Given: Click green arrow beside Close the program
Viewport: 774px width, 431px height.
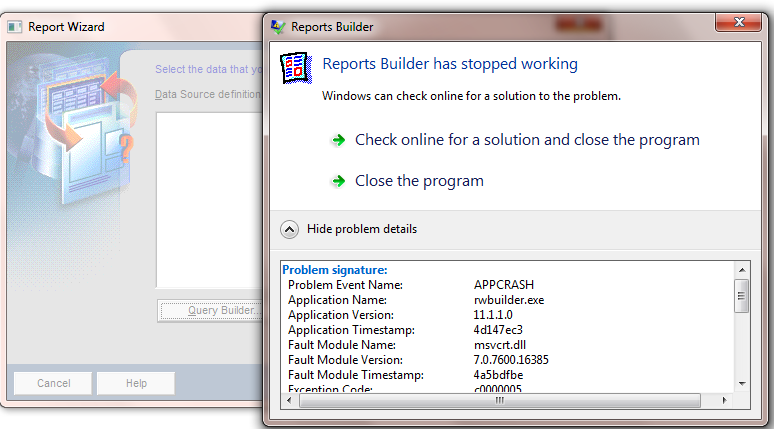Looking at the screenshot, I should click(339, 181).
